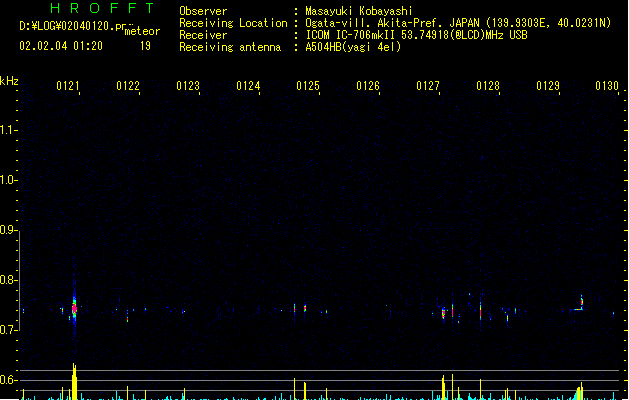Click the 0.9 kHz axis label
The width and height of the screenshot is (629, 400).
8,230
